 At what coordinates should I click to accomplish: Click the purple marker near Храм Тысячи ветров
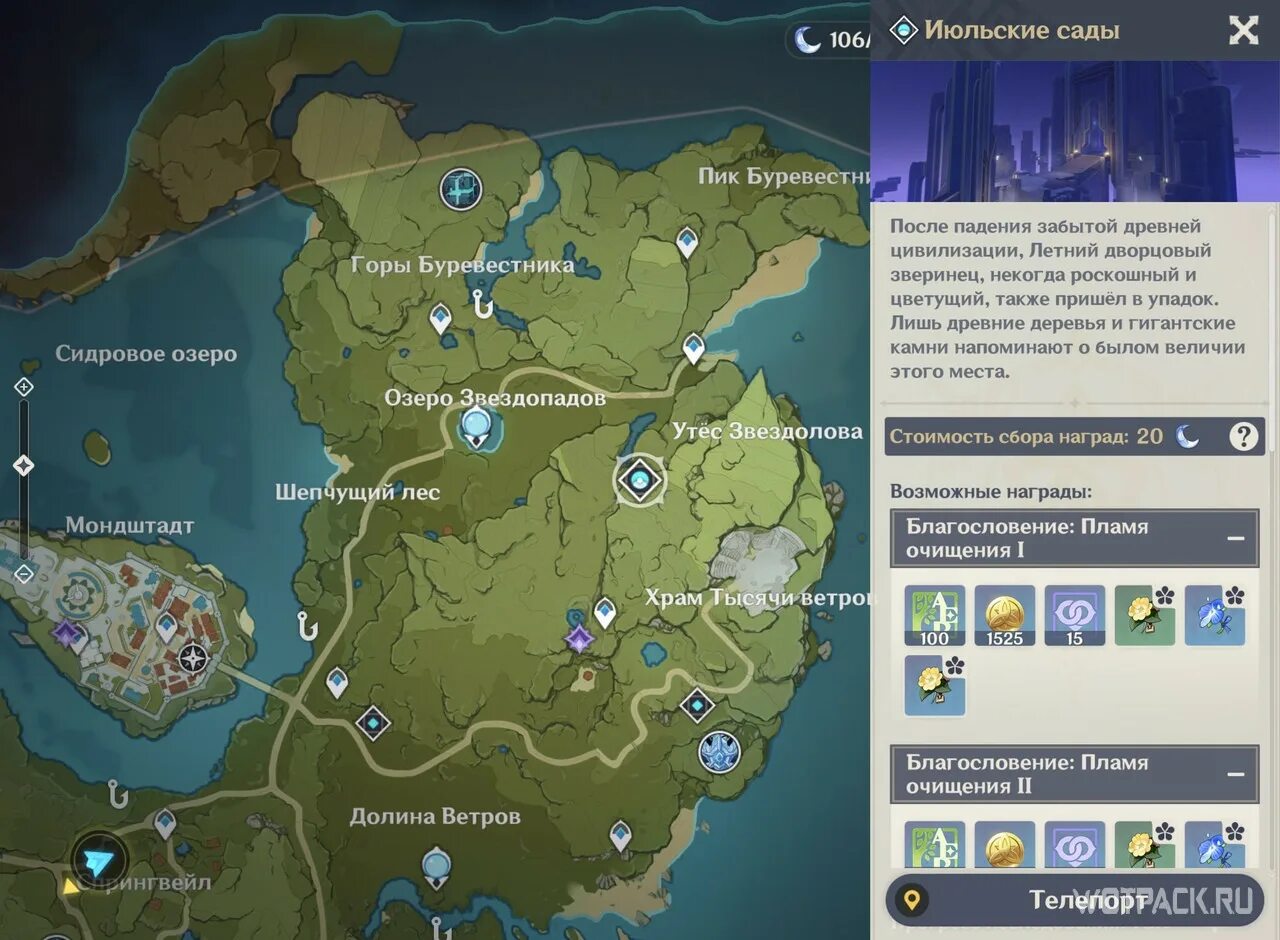[578, 638]
